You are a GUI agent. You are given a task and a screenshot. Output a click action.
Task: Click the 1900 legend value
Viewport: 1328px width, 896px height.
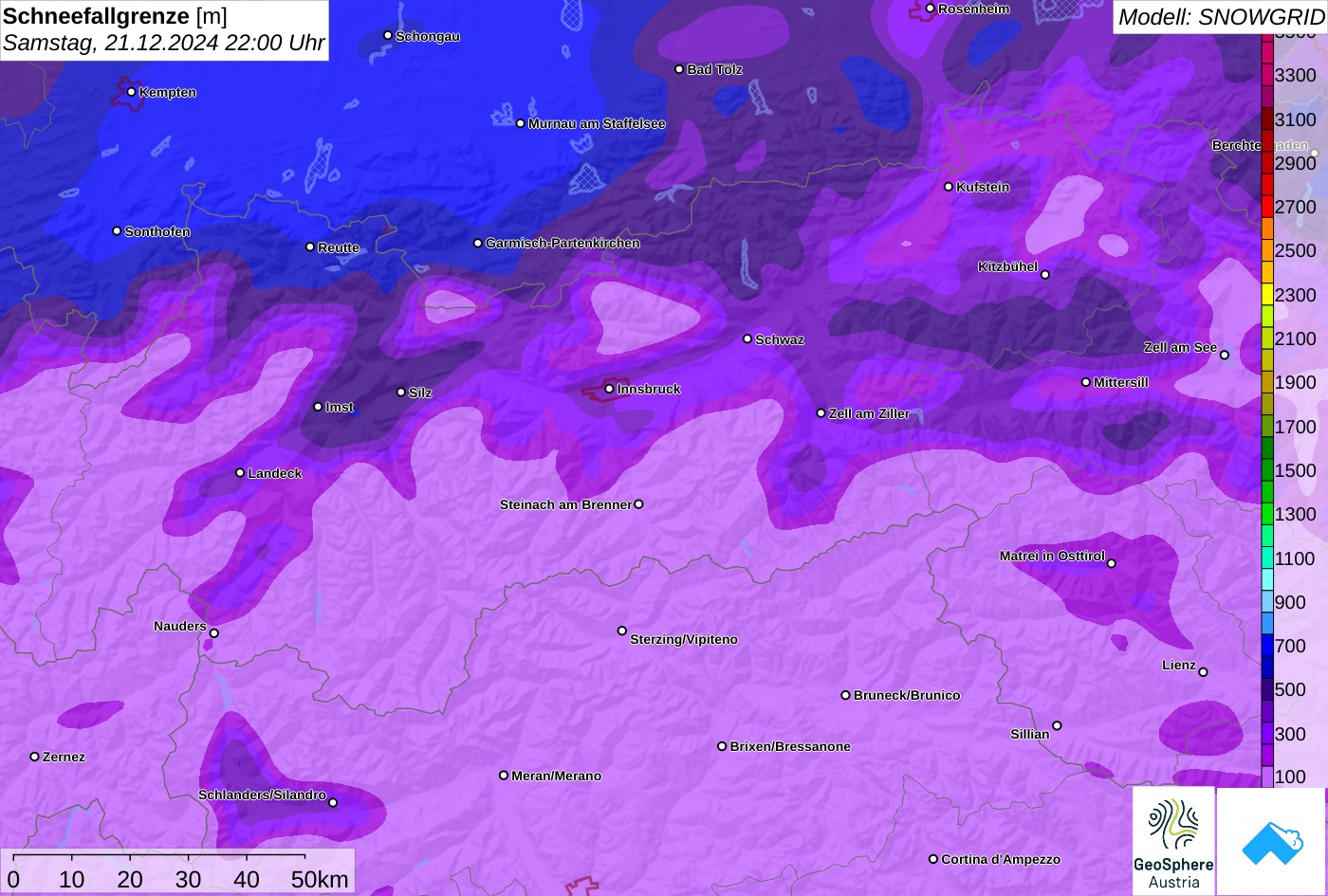(x=1296, y=382)
